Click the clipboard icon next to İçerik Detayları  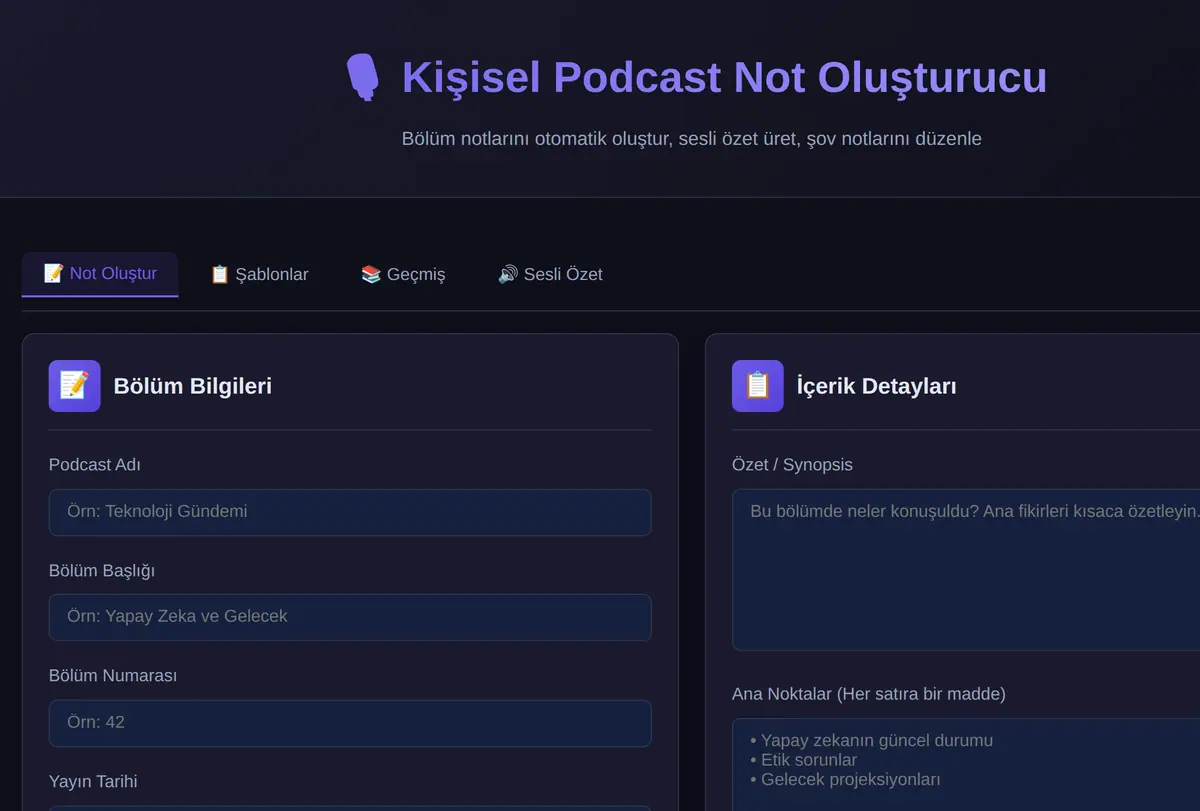(758, 386)
